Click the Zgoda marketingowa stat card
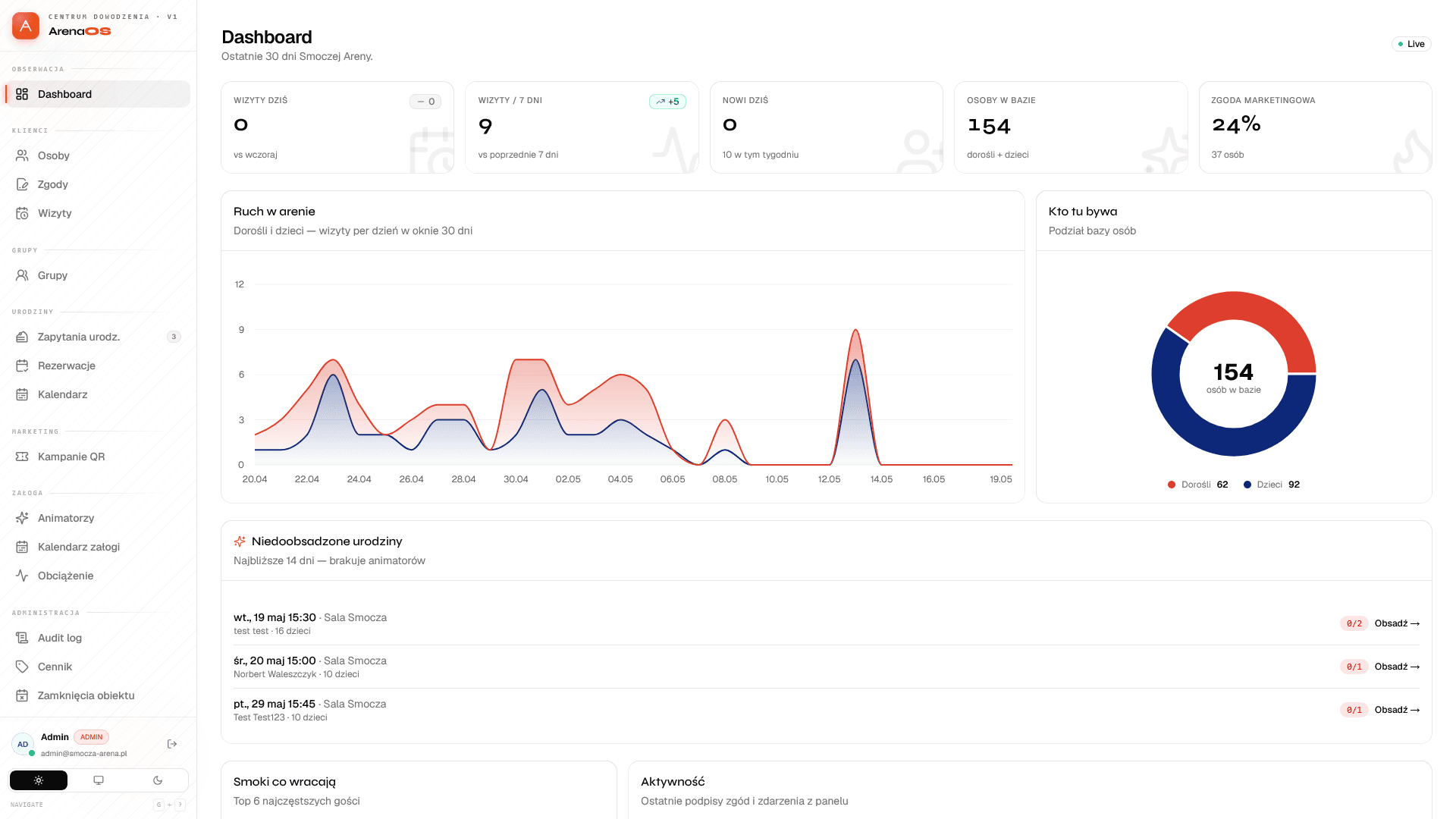 pos(1315,127)
